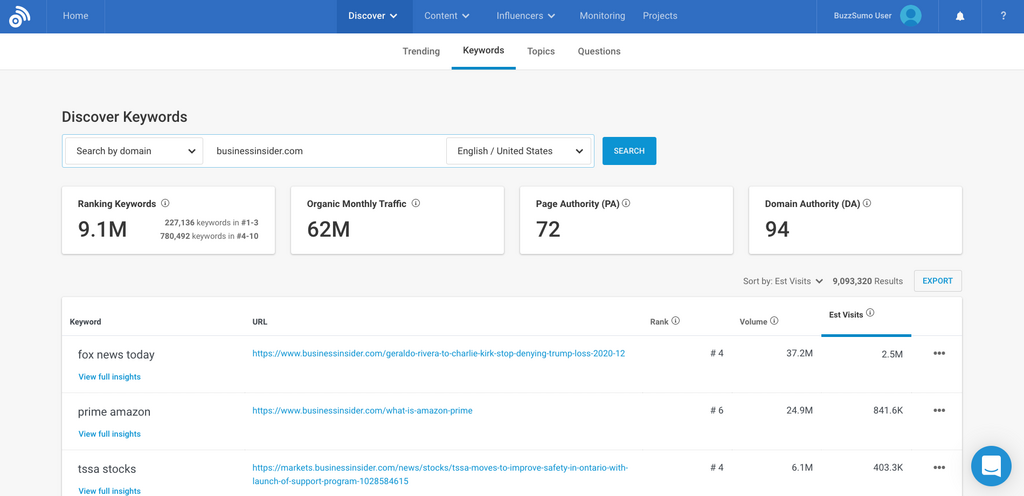The width and height of the screenshot is (1024, 496).
Task: Click info icon next to Organic Monthly Traffic
Action: (416, 203)
